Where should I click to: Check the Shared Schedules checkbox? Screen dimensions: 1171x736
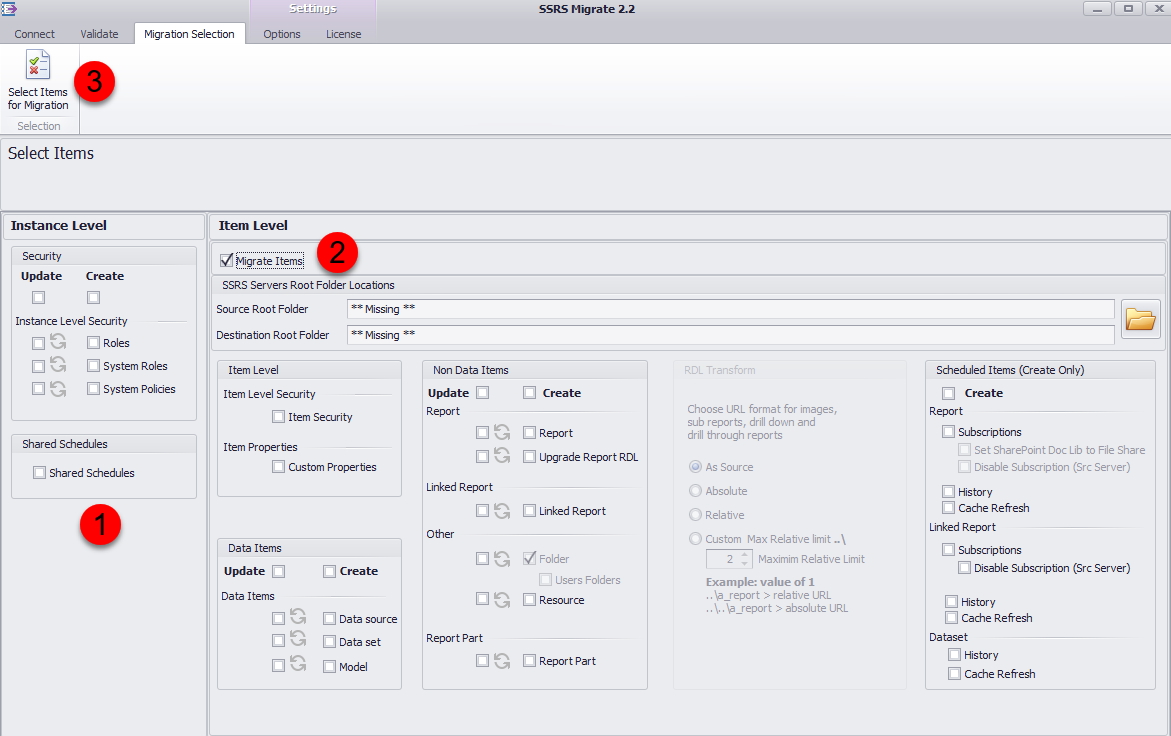(x=40, y=473)
